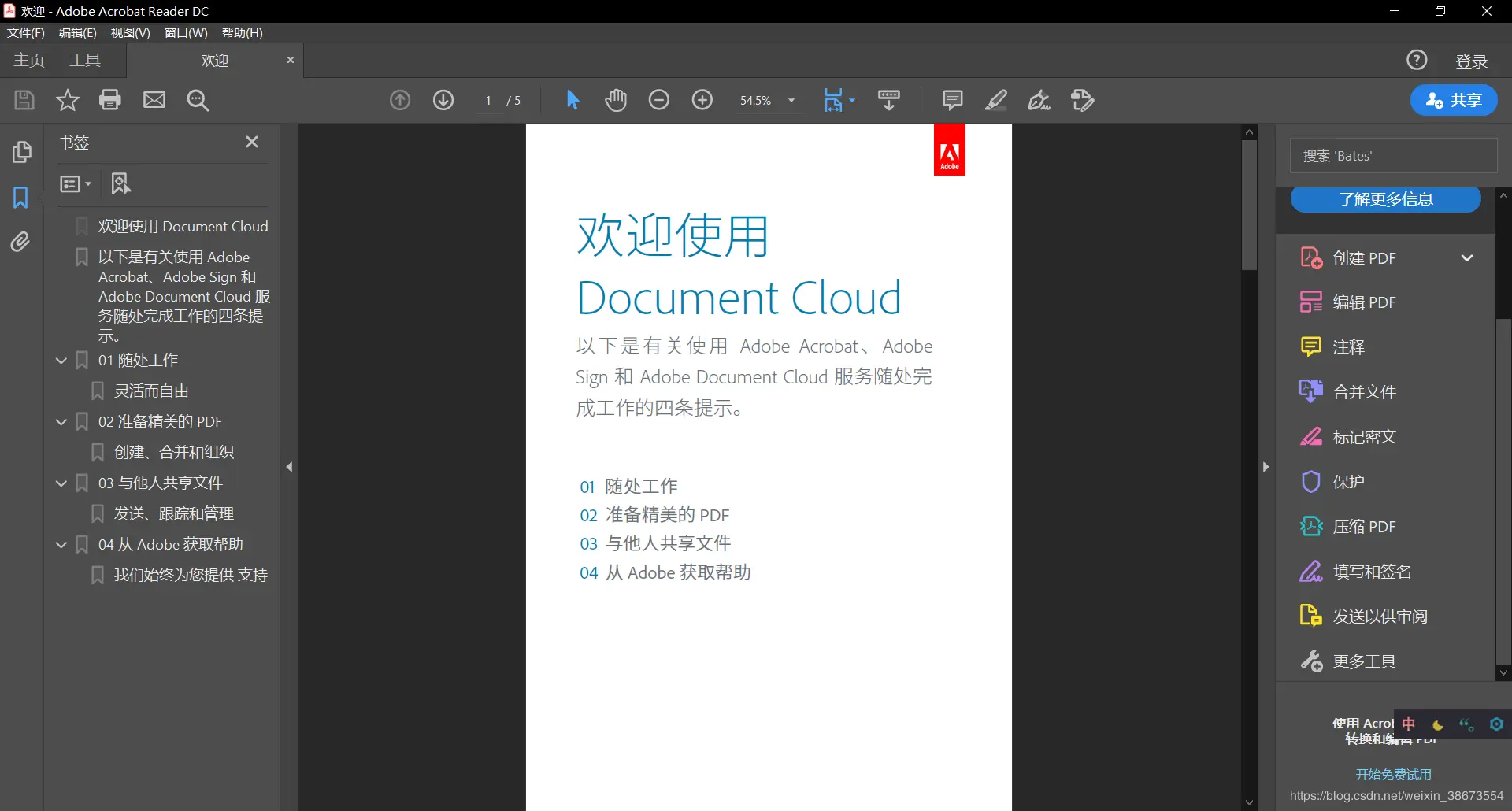
Task: Open the Page Thumbnails panel
Action: click(x=21, y=151)
